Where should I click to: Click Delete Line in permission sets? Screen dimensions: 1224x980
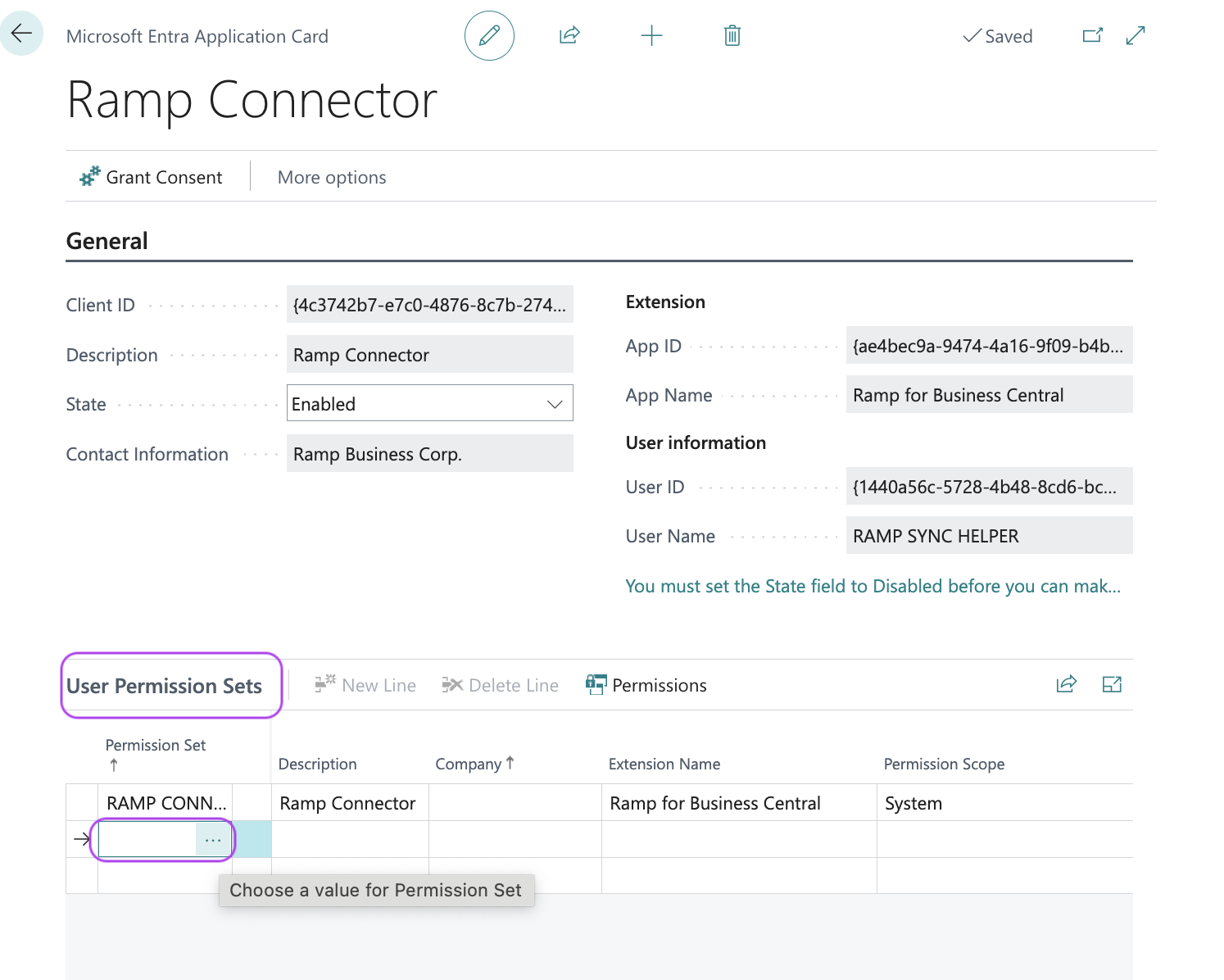[501, 685]
